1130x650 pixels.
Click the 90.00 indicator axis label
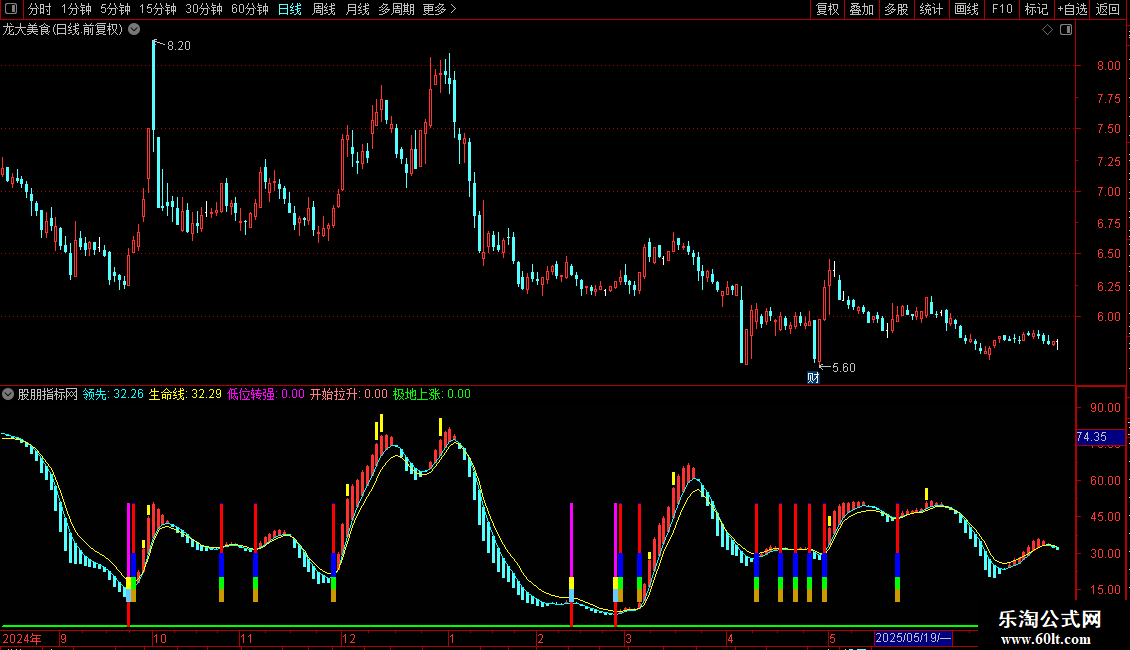1105,408
